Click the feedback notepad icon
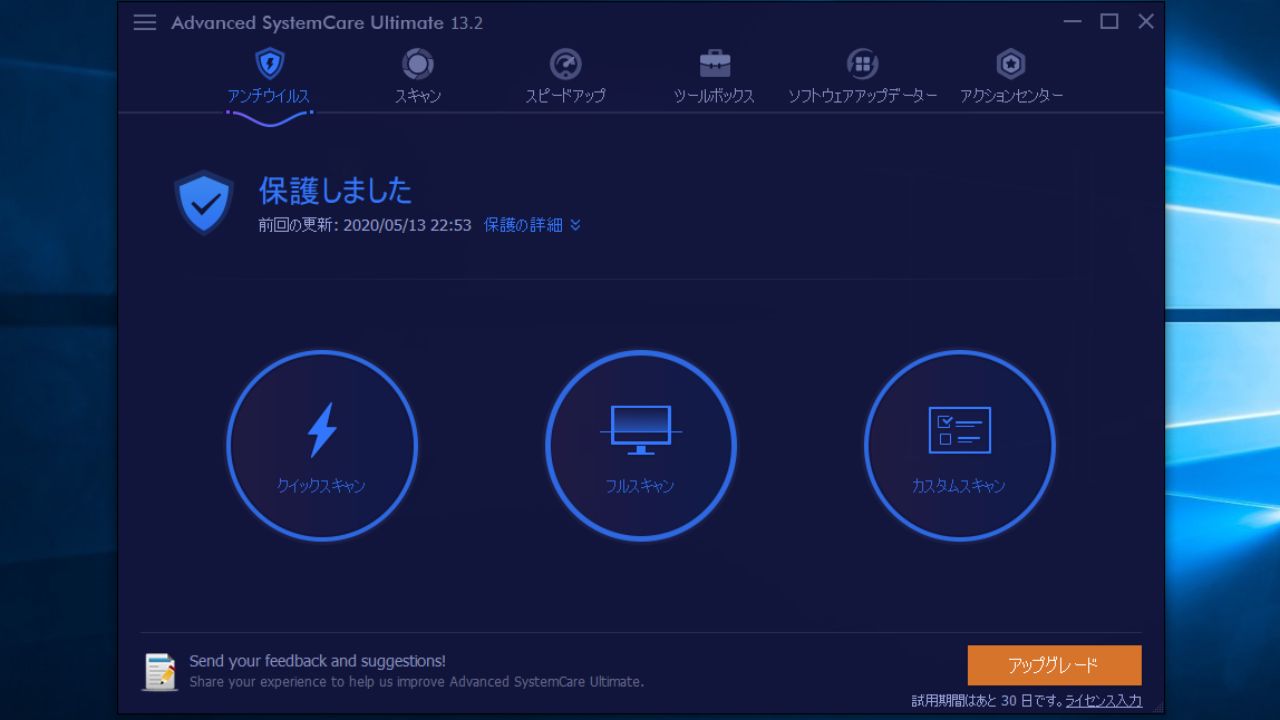The height and width of the screenshot is (720, 1280). pyautogui.click(x=160, y=671)
